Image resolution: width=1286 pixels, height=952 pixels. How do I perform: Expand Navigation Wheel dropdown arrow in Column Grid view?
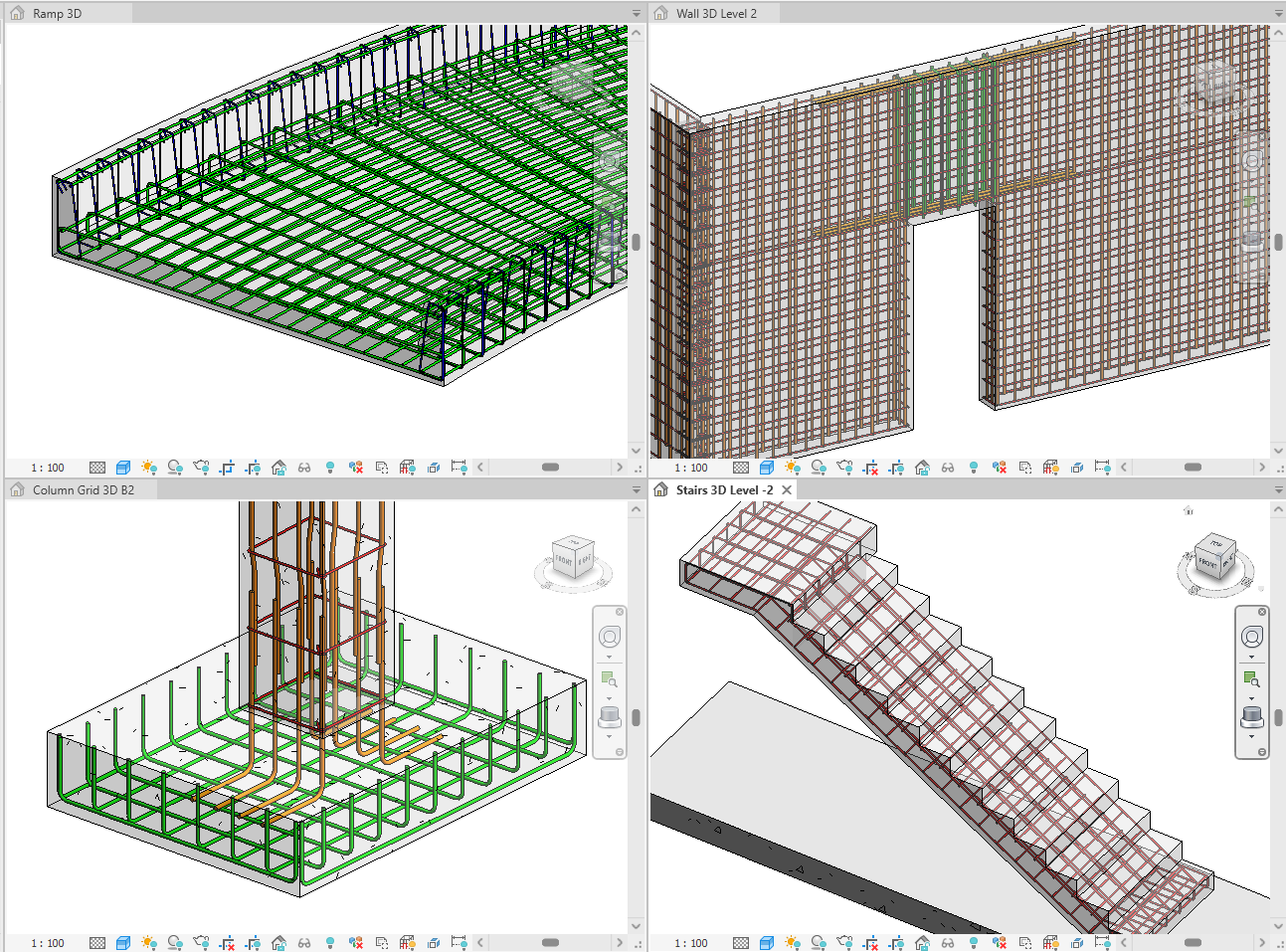tap(610, 657)
